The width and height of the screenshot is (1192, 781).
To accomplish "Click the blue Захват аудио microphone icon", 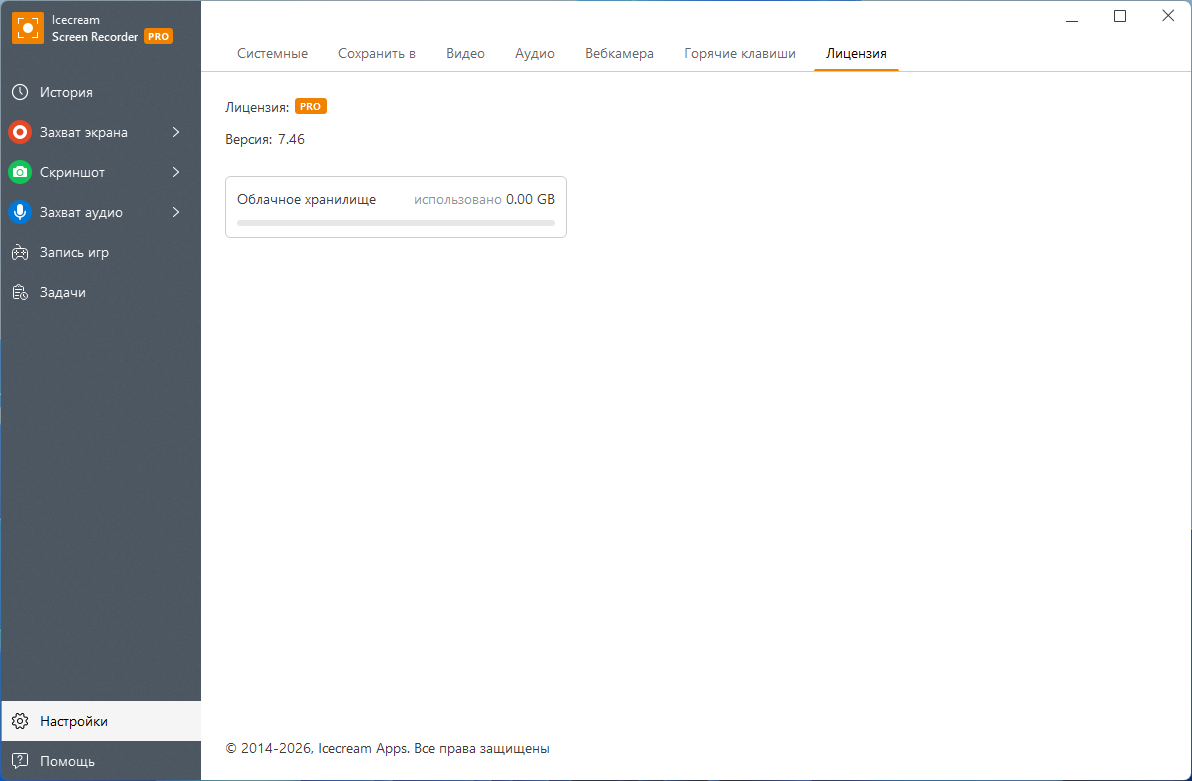I will click(20, 212).
